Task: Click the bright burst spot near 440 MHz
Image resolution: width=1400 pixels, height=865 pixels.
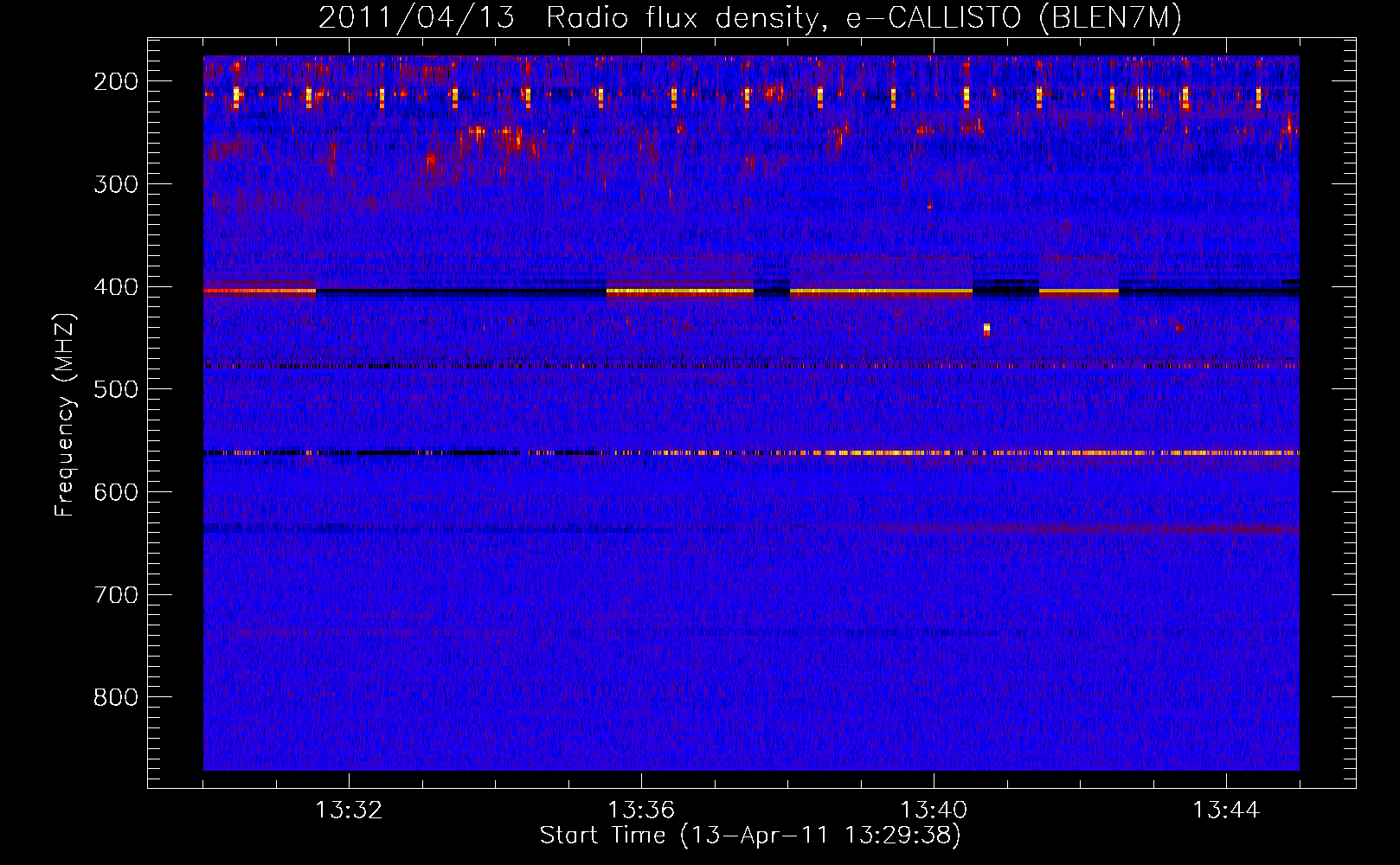Action: point(986,329)
